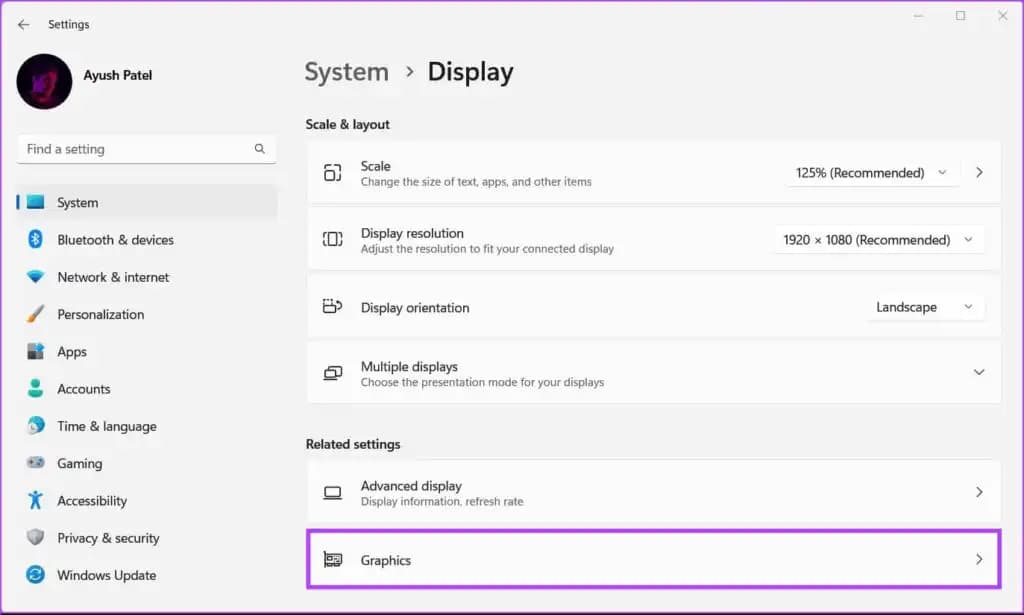1024x615 pixels.
Task: Open the Scale percentage dropdown
Action: (872, 173)
